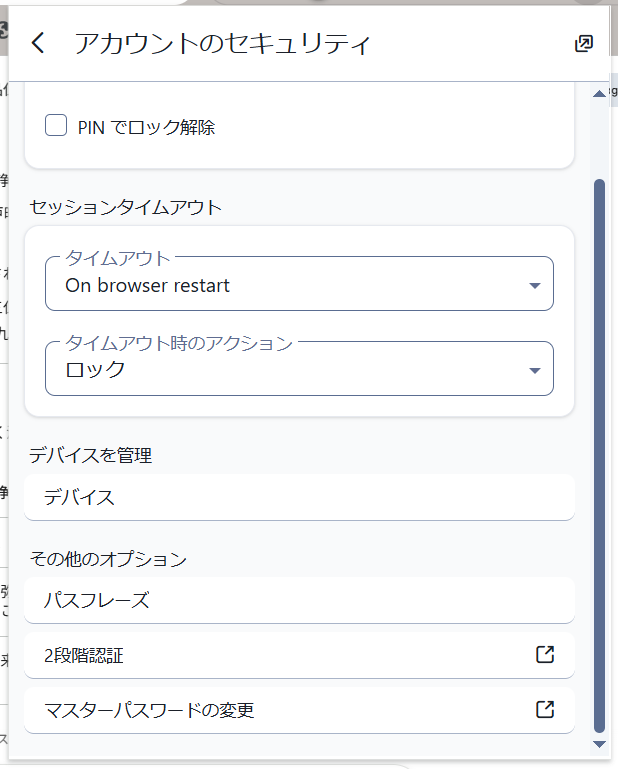Click the vertical scrollbar thumb

(x=599, y=450)
